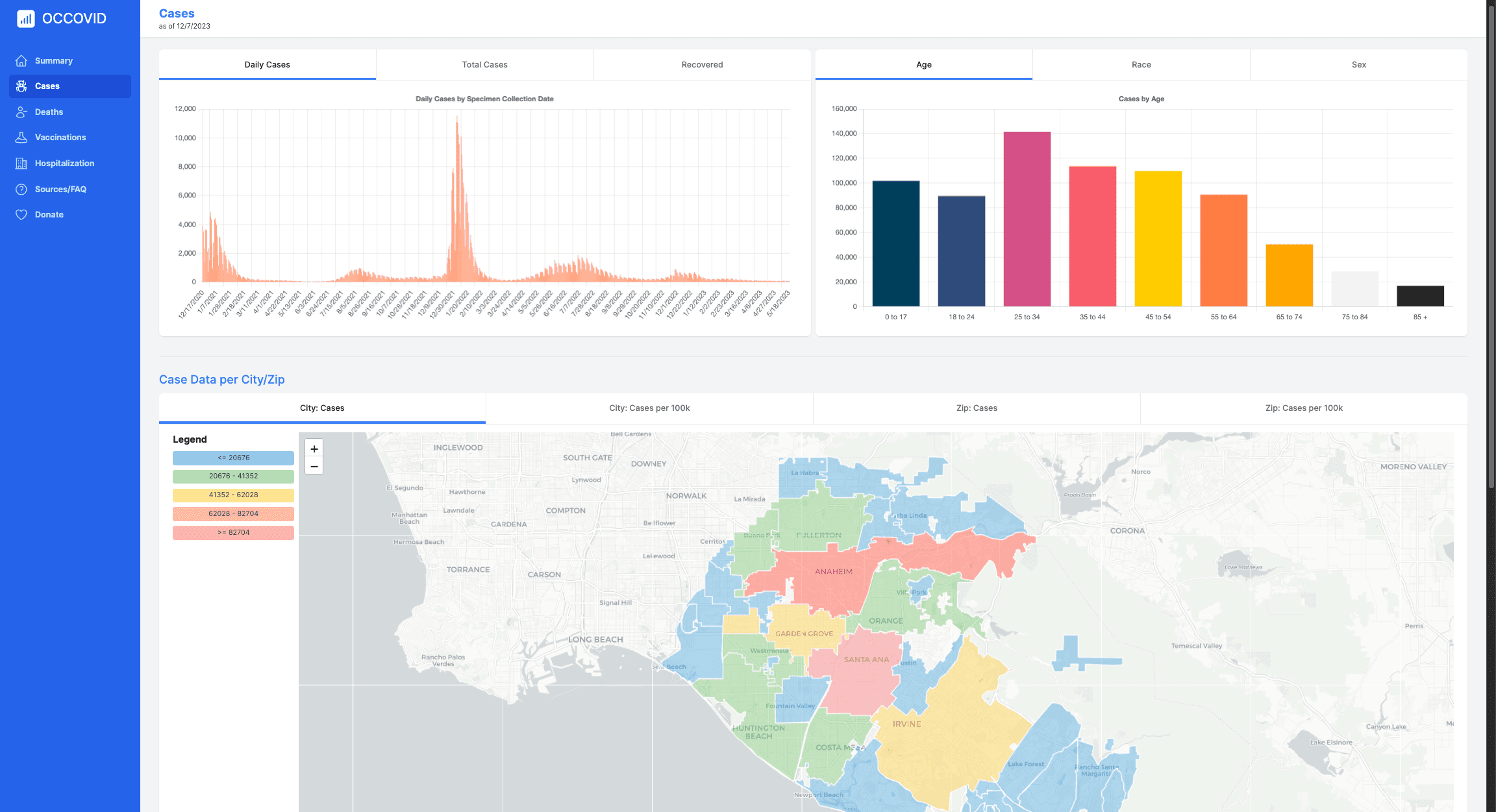Image resolution: width=1496 pixels, height=812 pixels.
Task: Show cases by Race tab
Action: (1141, 65)
